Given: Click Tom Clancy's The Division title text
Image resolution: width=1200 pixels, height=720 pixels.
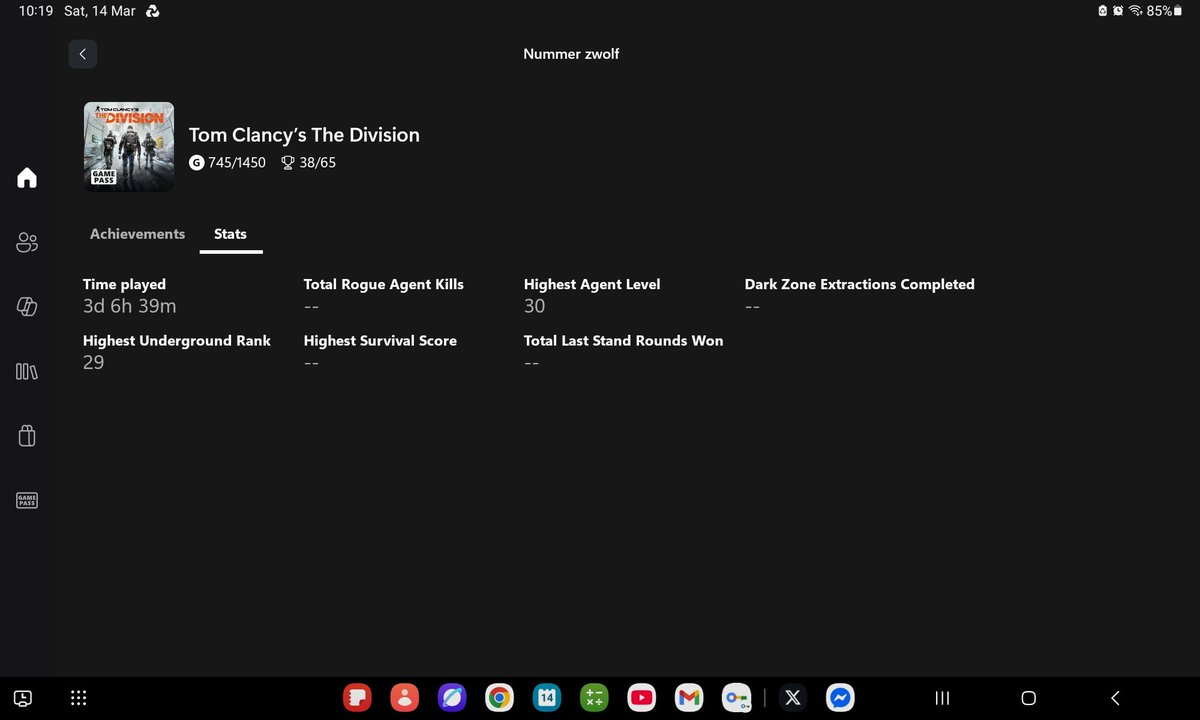Looking at the screenshot, I should [x=304, y=135].
